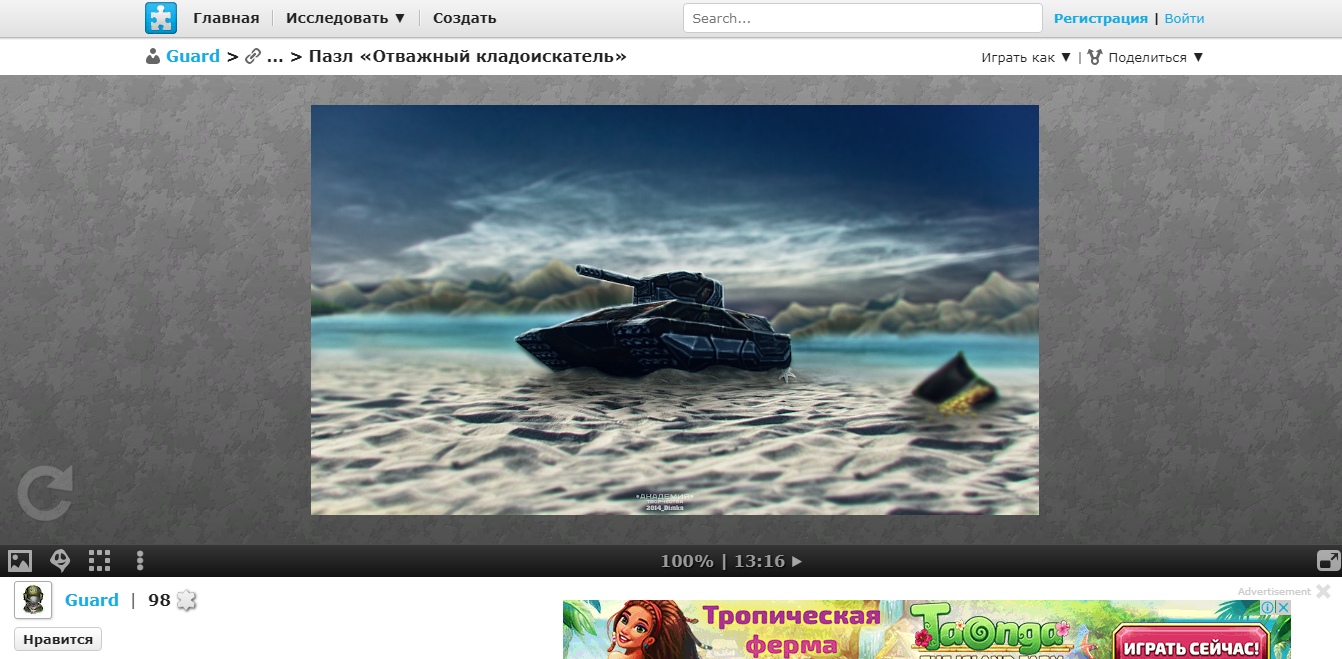This screenshot has width=1342, height=659.
Task: Click the 100% | 13:16 progress text
Action: click(723, 561)
